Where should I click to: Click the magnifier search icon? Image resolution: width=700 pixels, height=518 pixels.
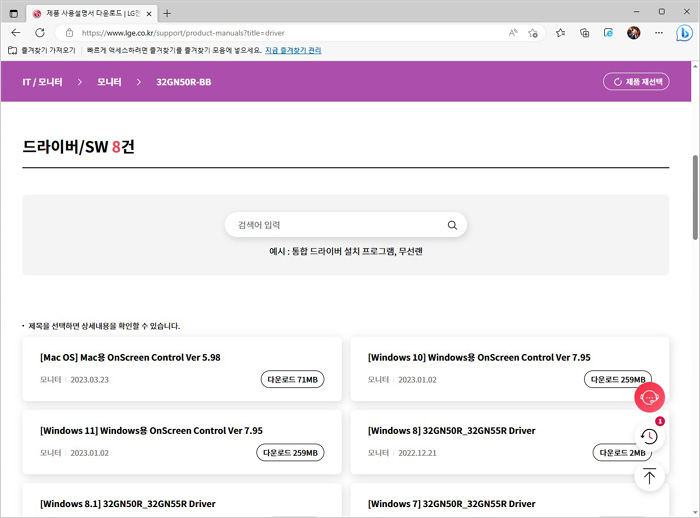coord(452,225)
